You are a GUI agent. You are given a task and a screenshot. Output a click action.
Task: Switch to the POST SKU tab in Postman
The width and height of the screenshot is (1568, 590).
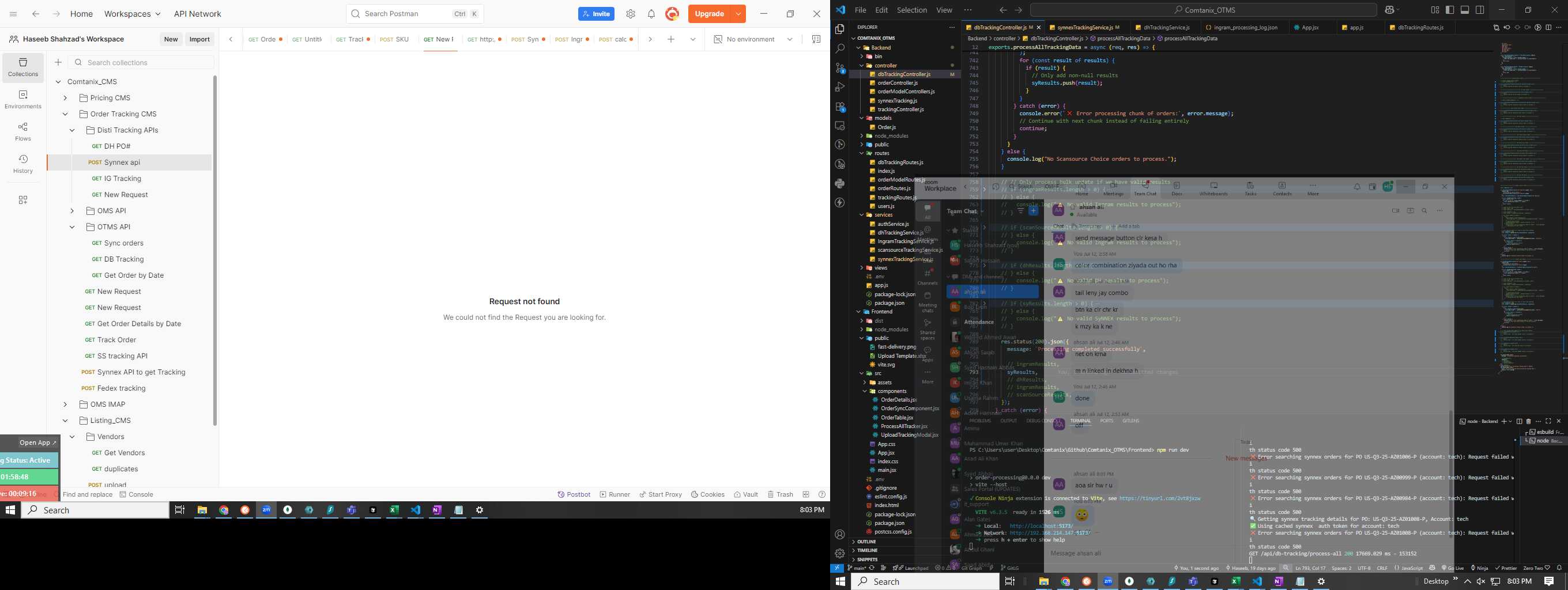tap(394, 40)
